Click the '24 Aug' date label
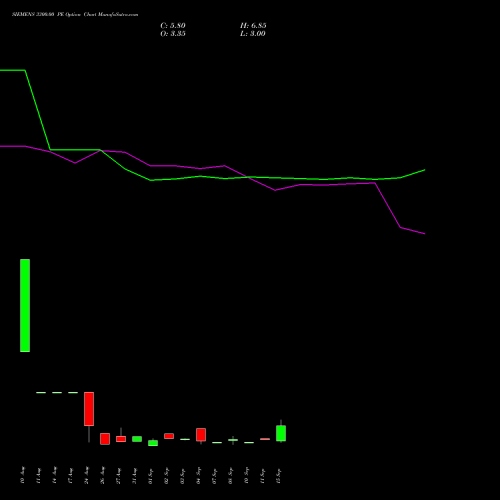 (86, 476)
